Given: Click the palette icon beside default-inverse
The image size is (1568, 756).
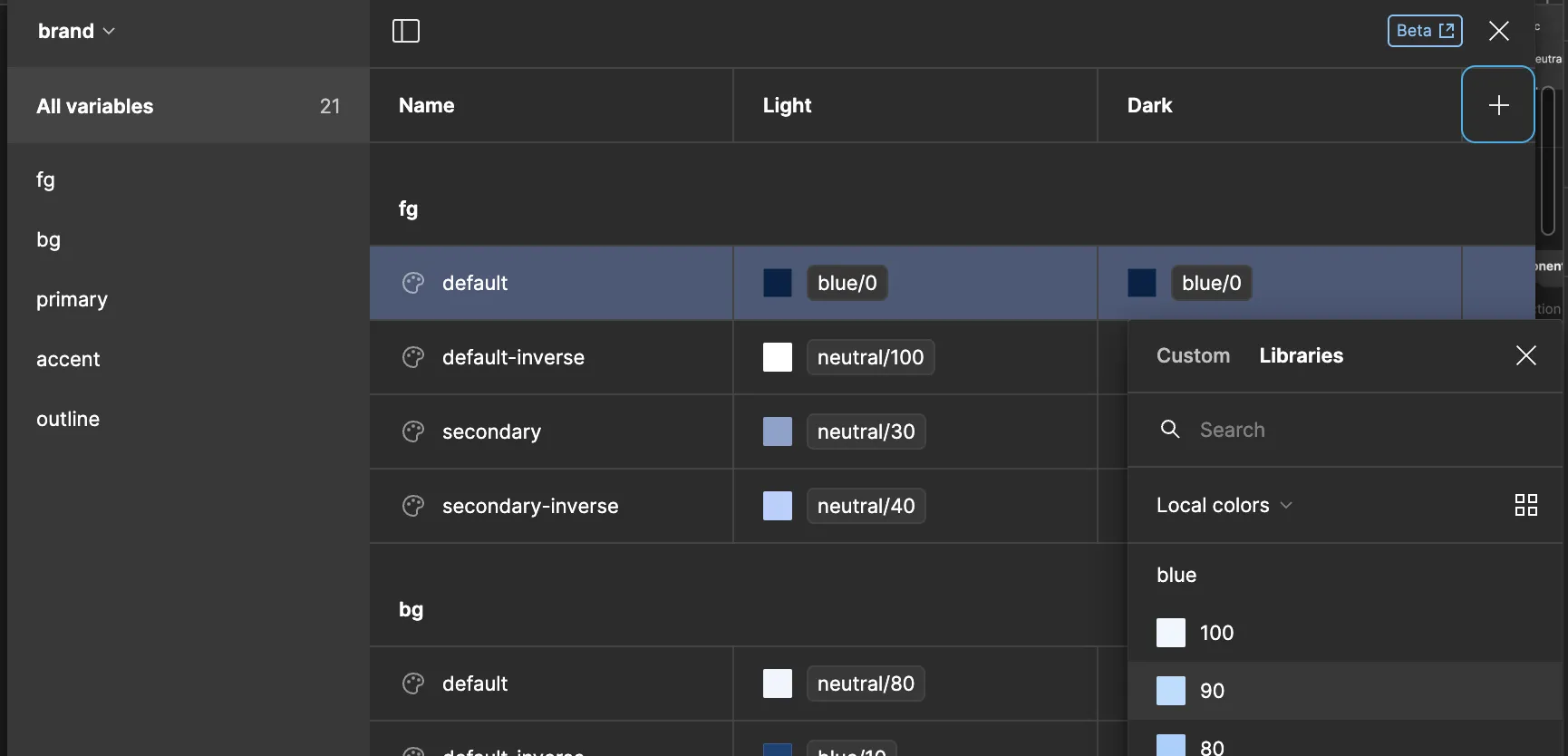Looking at the screenshot, I should (413, 357).
